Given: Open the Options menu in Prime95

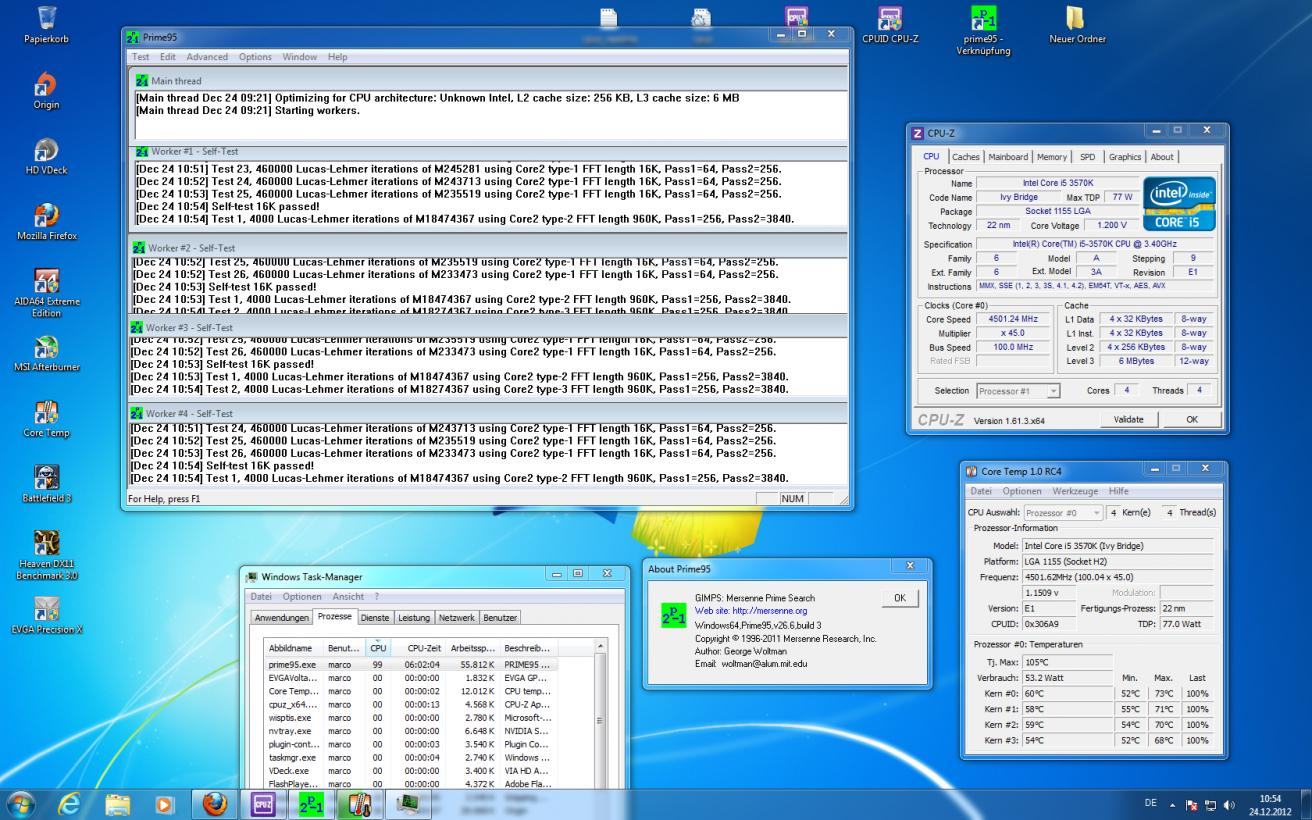Looking at the screenshot, I should click(x=255, y=57).
